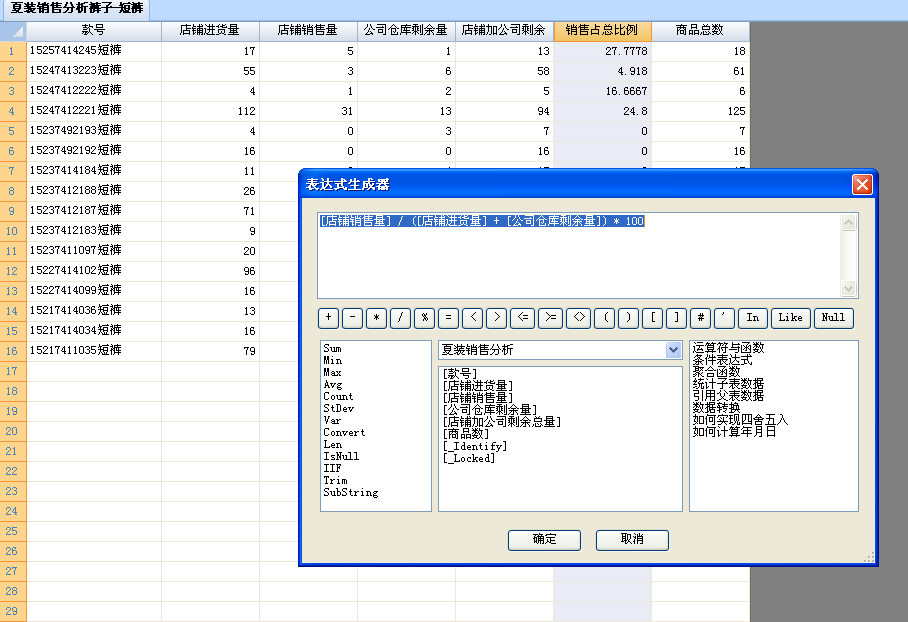Image resolution: width=908 pixels, height=622 pixels.
Task: Insert the division slash operator
Action: (400, 317)
